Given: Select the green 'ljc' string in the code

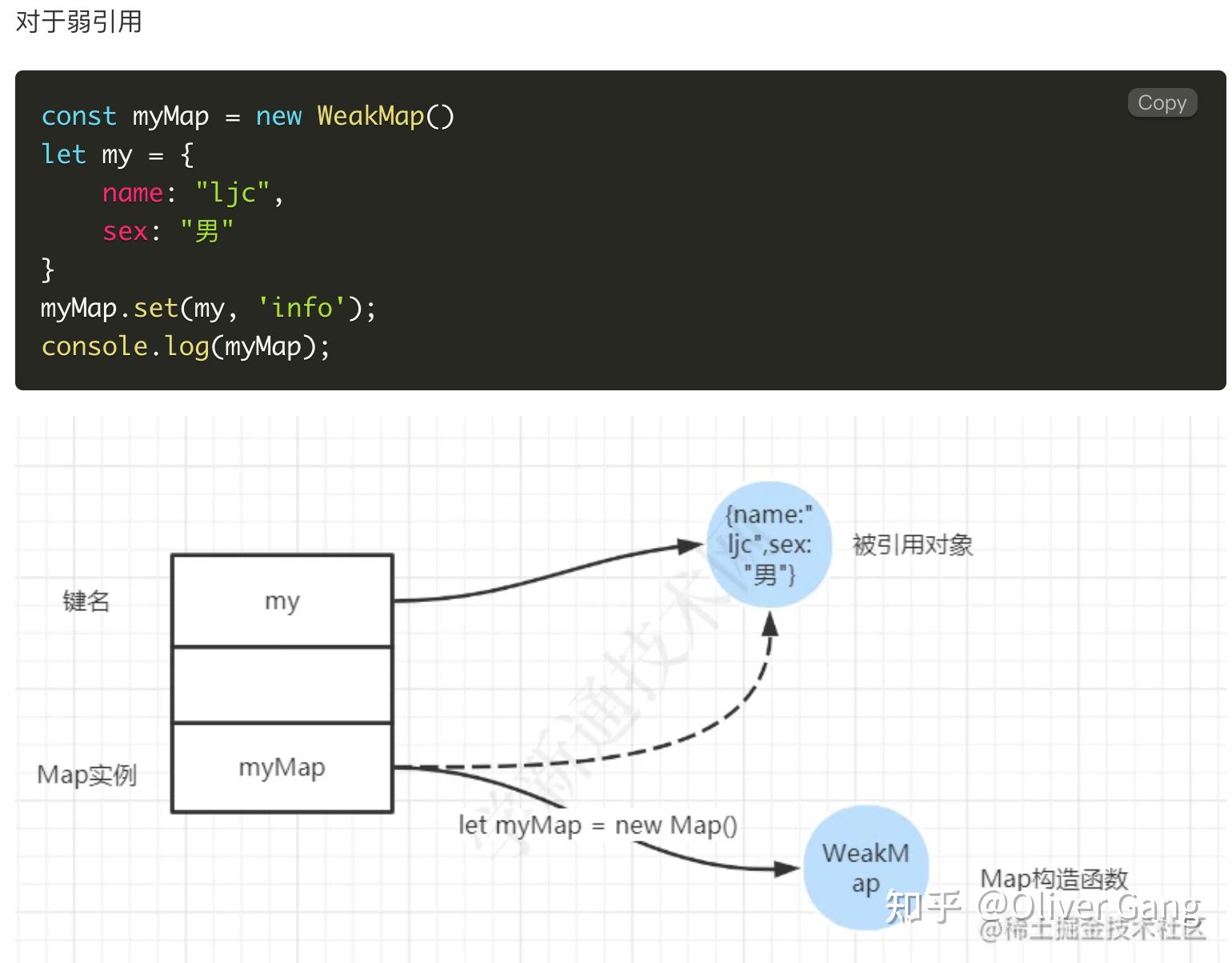Looking at the screenshot, I should tap(230, 192).
